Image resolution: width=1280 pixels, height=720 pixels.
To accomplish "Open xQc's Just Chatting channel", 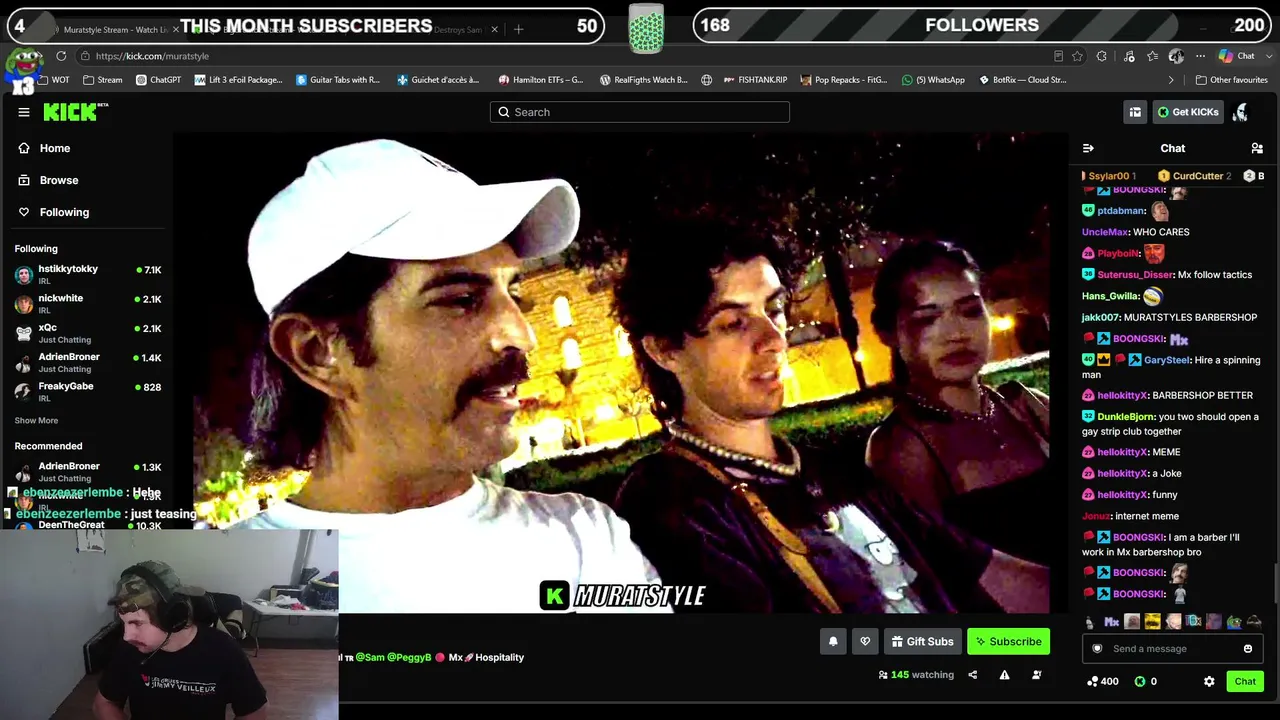I will [88, 333].
